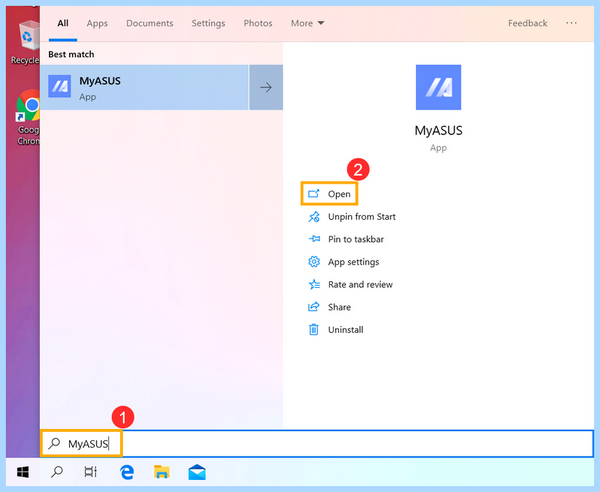Click the large MyASUS app logo in details pane
Viewport: 600px width, 492px height.
[x=438, y=87]
